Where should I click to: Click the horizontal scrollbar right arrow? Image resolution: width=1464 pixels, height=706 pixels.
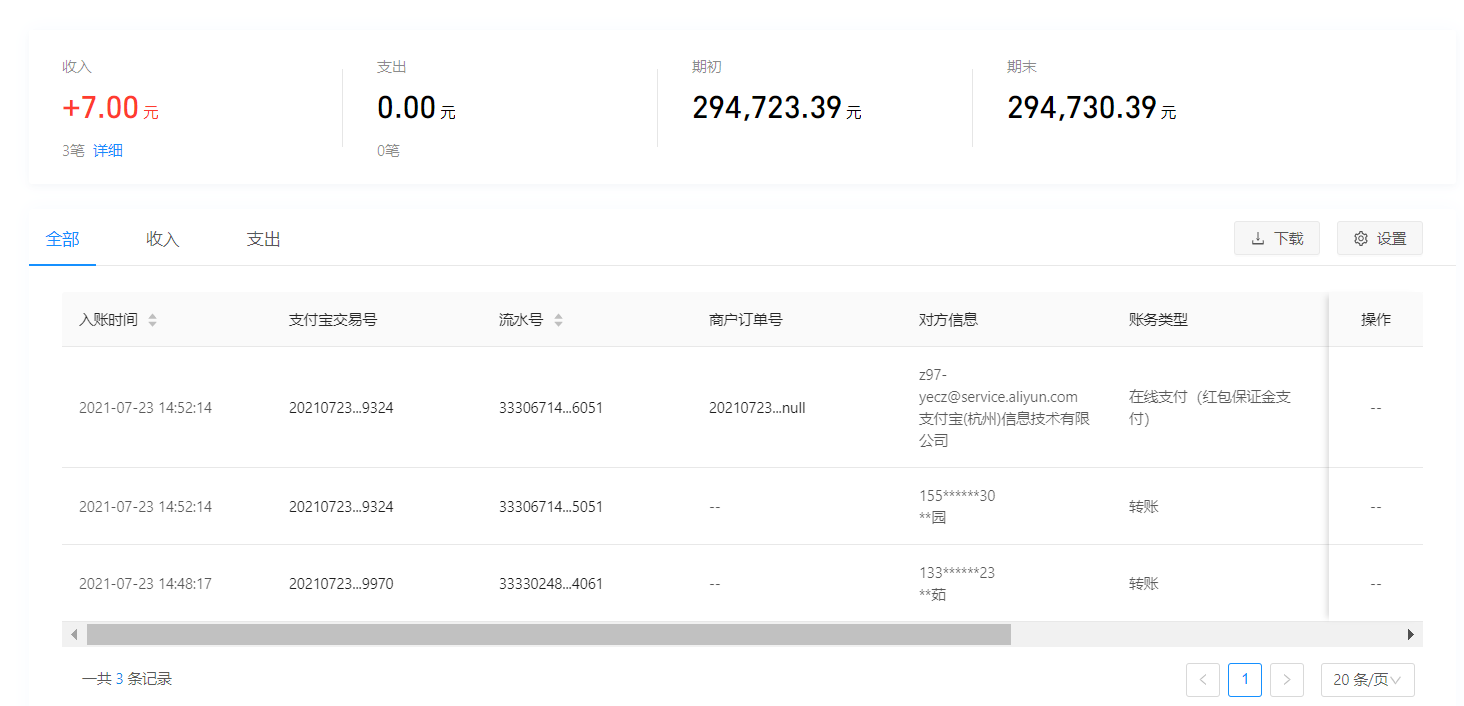1411,634
